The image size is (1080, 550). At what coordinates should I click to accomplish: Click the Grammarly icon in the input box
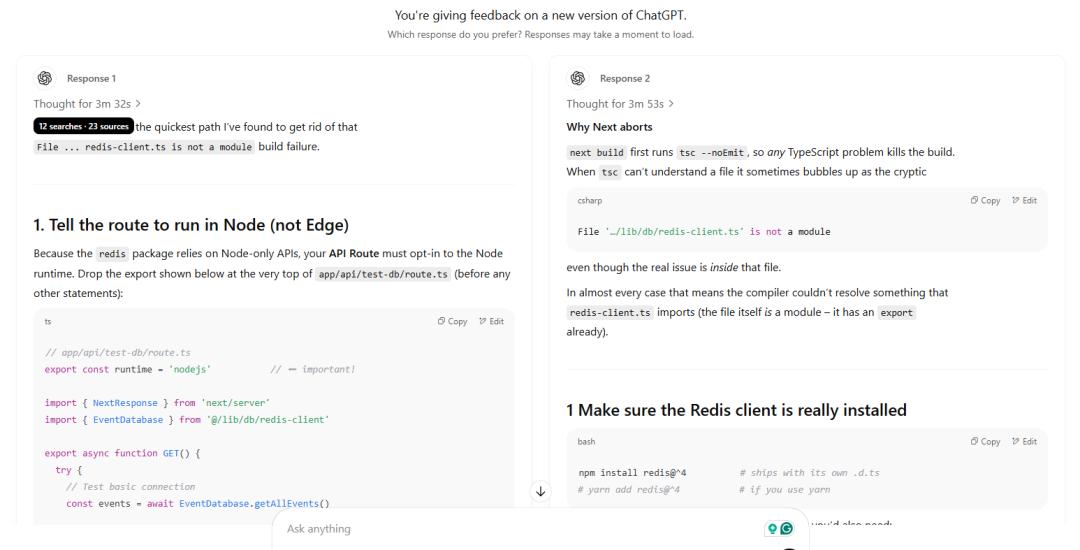tap(786, 528)
